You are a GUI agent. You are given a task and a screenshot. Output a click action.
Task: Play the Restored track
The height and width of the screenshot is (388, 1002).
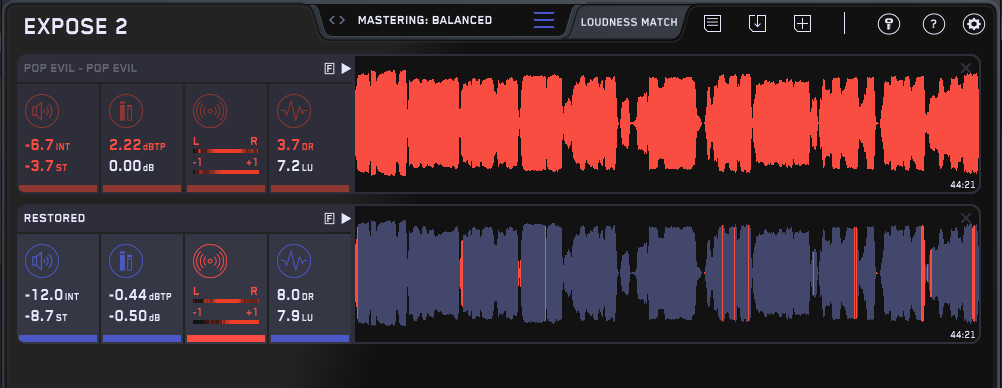[x=346, y=219]
